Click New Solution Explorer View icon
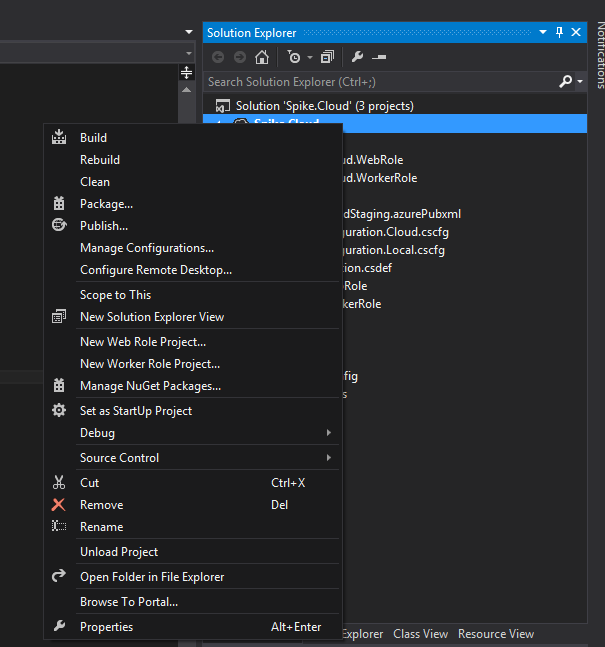605x647 pixels. tap(59, 316)
